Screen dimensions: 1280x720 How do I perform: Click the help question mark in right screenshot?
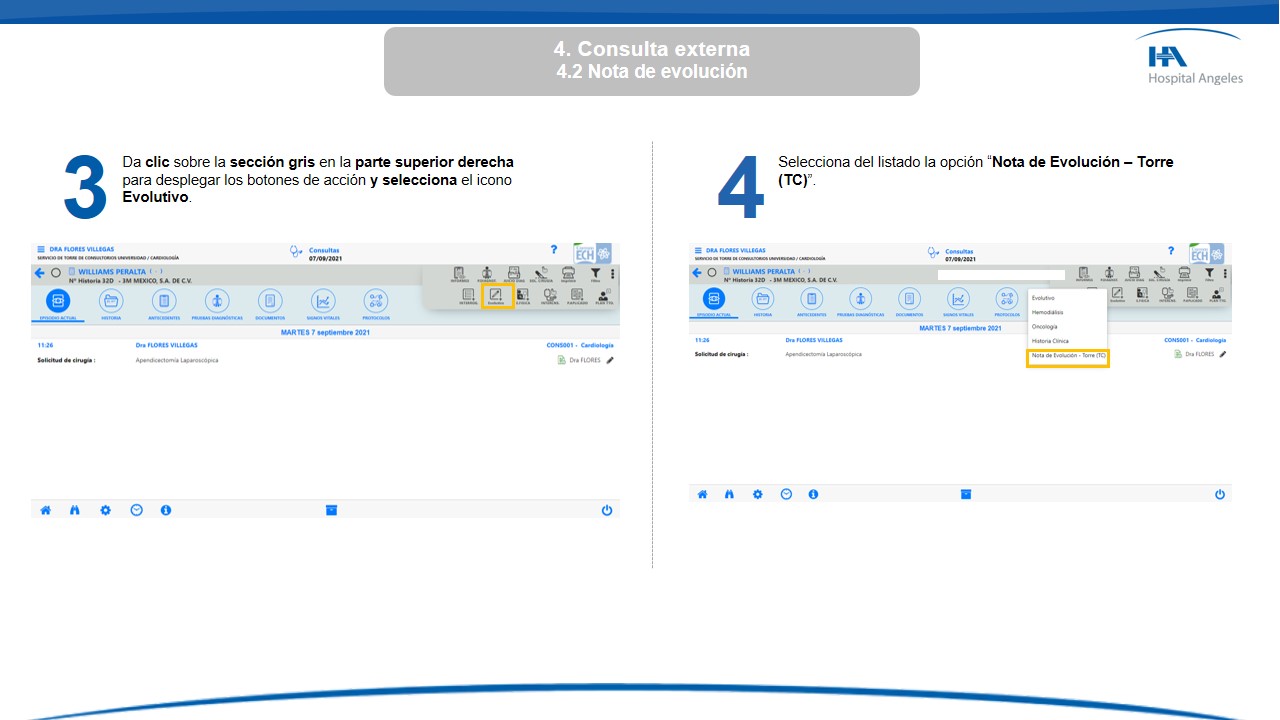tap(1171, 250)
